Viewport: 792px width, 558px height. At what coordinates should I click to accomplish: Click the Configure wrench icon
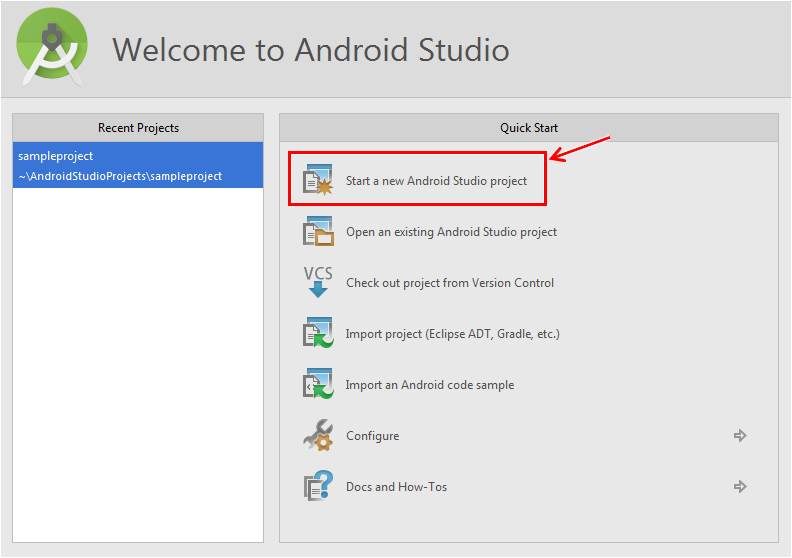click(318, 435)
